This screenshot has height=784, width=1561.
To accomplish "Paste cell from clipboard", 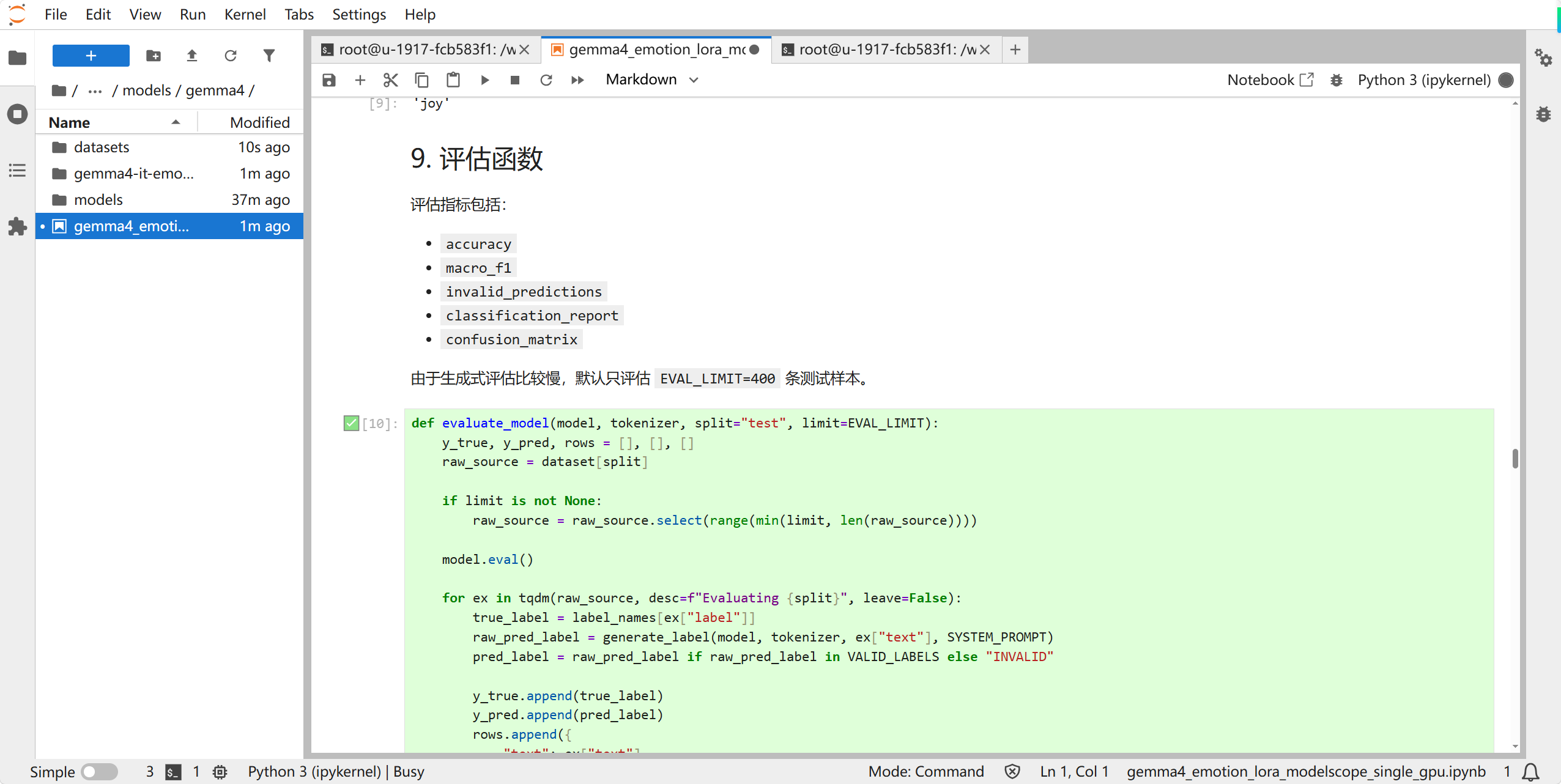I will [x=453, y=80].
